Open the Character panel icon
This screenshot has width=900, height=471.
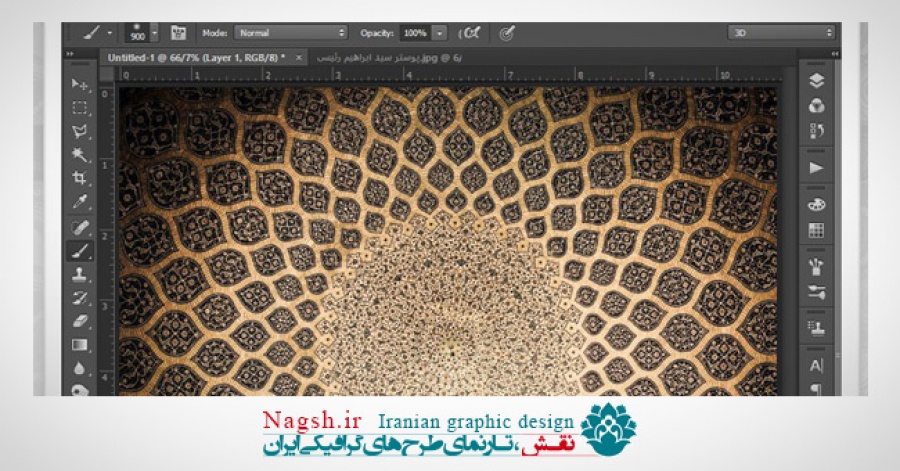point(816,365)
